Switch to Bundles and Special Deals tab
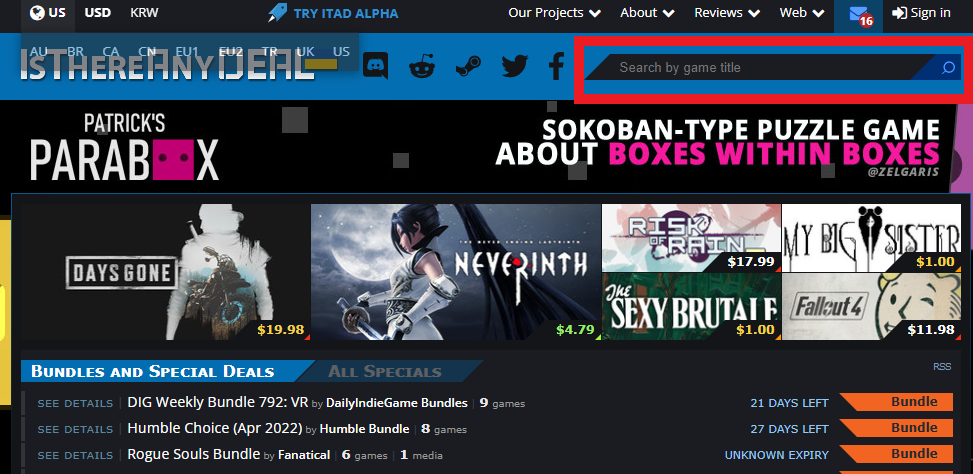This screenshot has height=474, width=973. pos(153,372)
